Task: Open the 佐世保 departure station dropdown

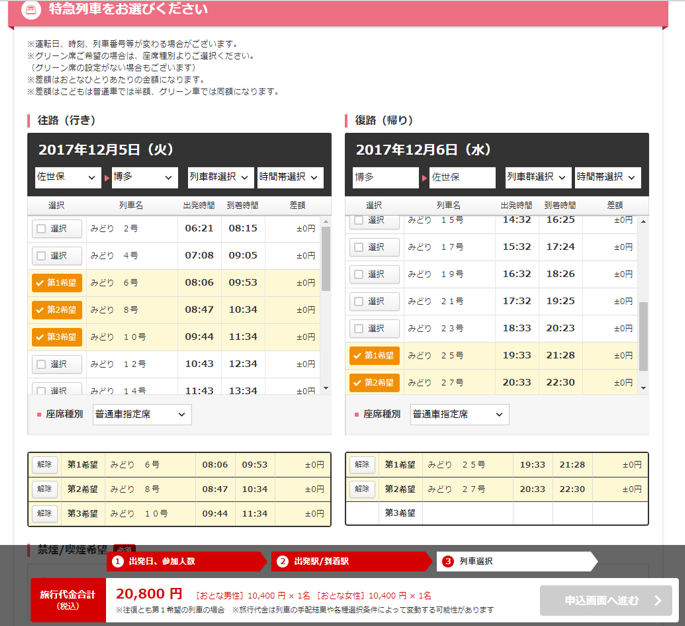Action: [x=68, y=177]
